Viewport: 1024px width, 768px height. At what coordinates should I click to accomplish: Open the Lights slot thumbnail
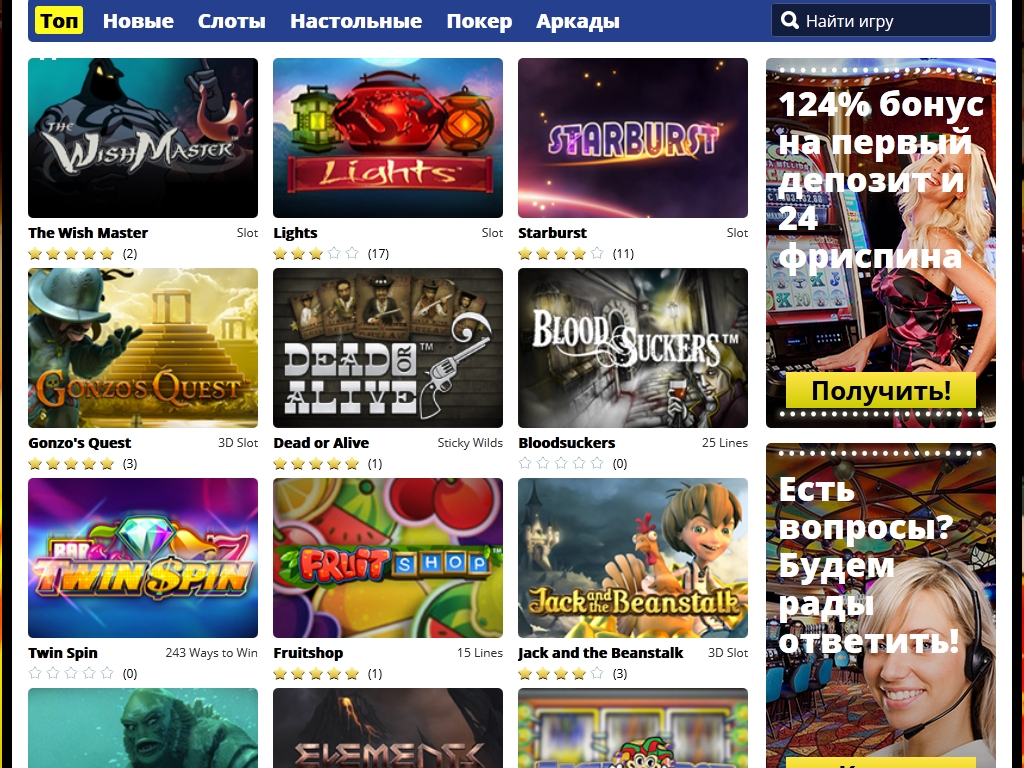pyautogui.click(x=388, y=138)
